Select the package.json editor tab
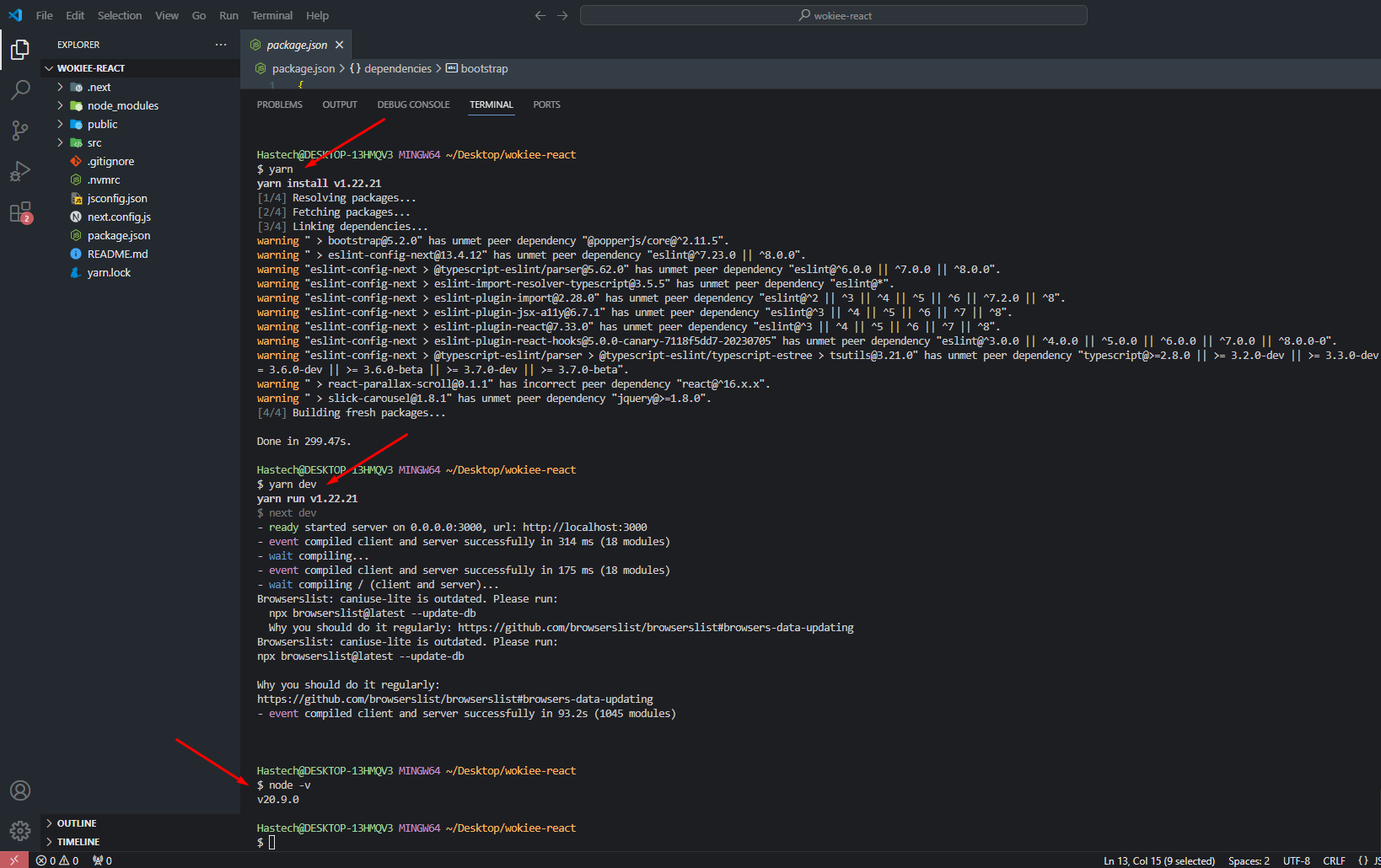This screenshot has width=1381, height=868. (296, 45)
